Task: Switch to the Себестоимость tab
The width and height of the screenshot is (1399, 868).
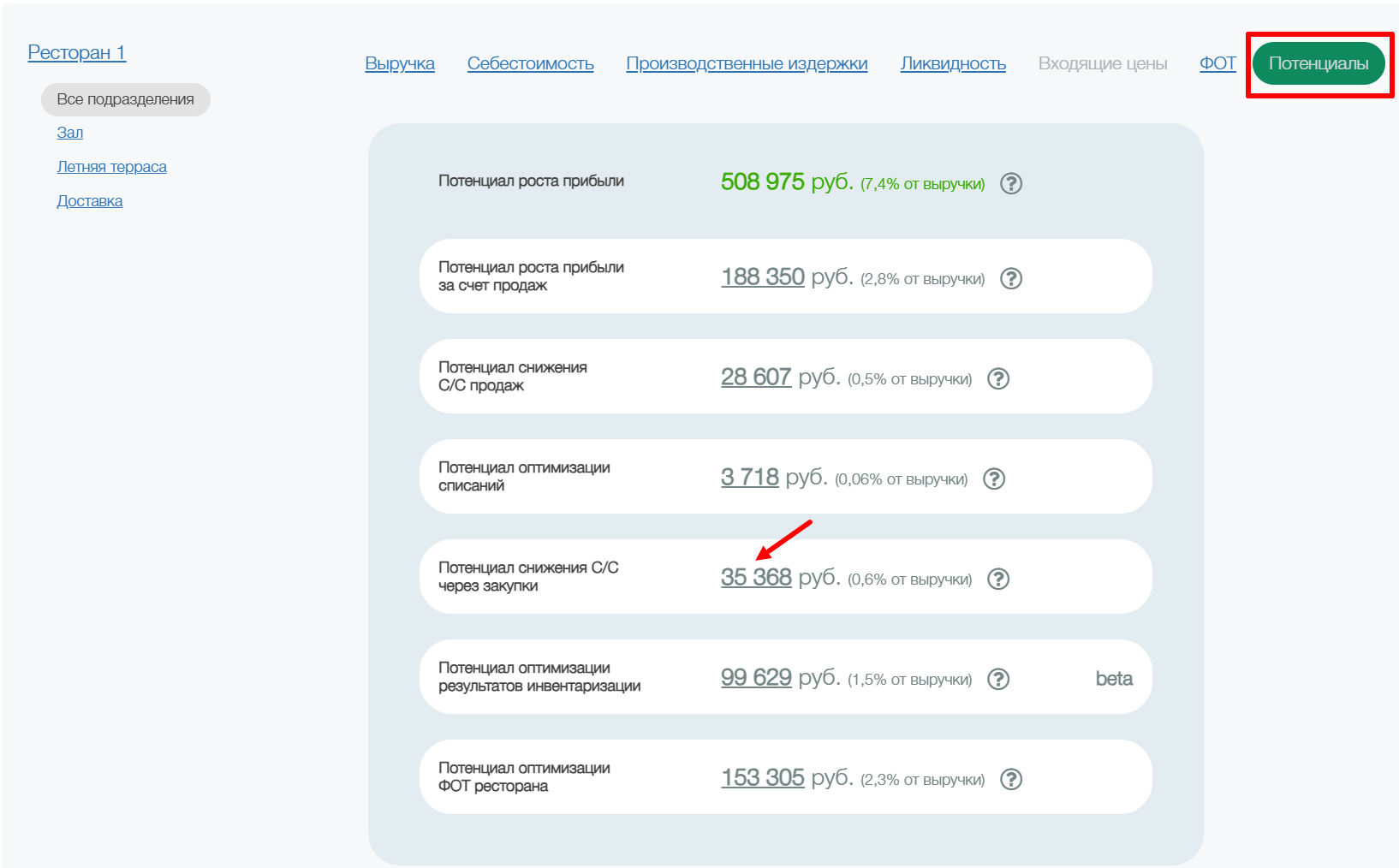Action: tap(530, 63)
